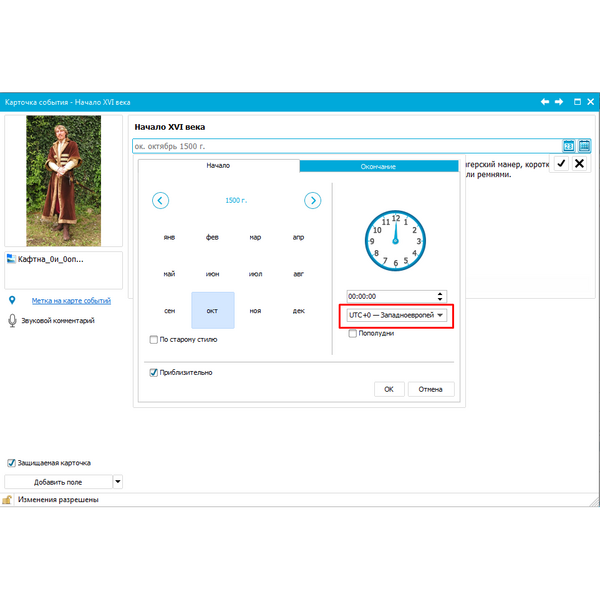
Task: Select the month апр
Action: pos(298,237)
